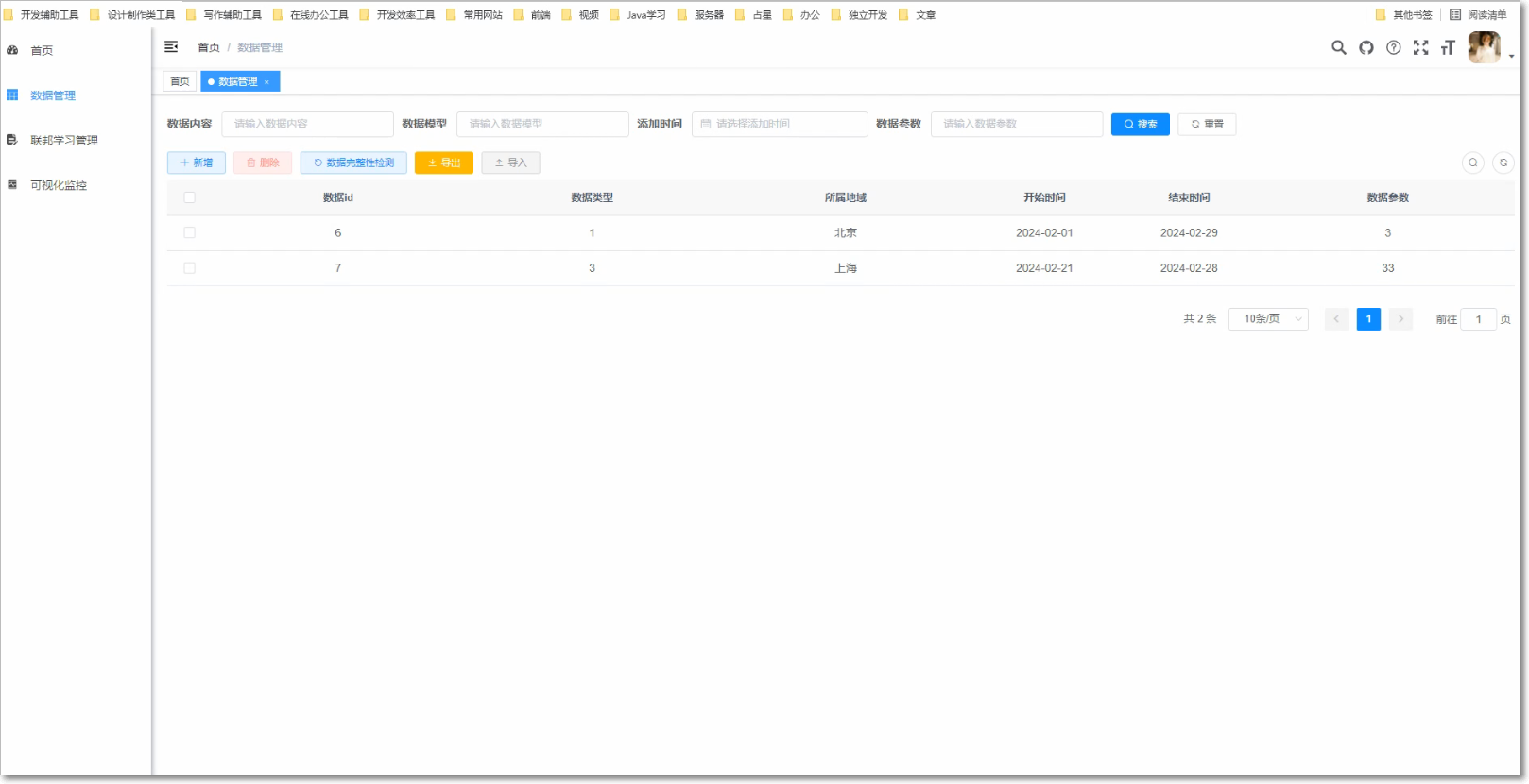The width and height of the screenshot is (1529, 784).
Task: Open the 阅读清单 reading list
Action: pyautogui.click(x=1479, y=15)
